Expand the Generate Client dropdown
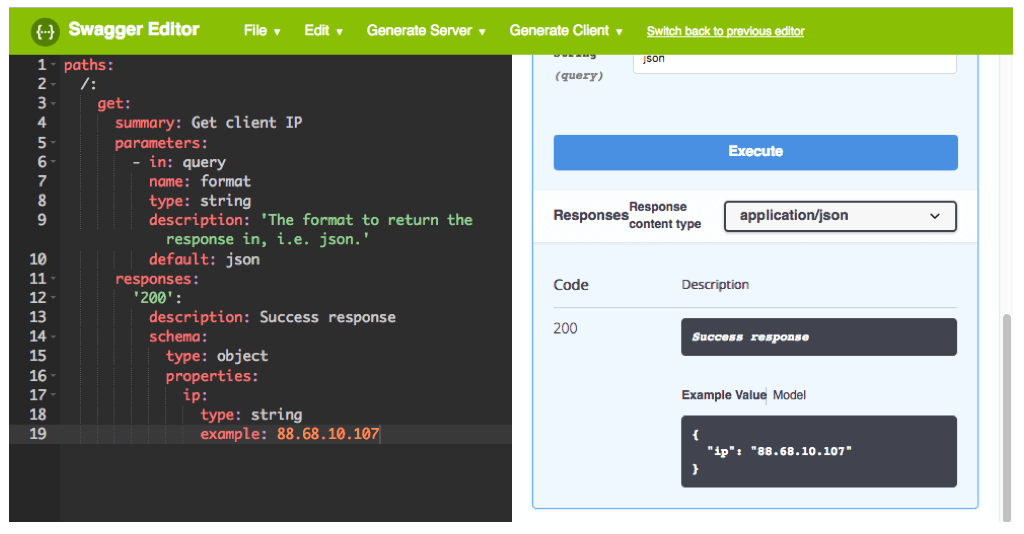1024x534 pixels. point(566,31)
